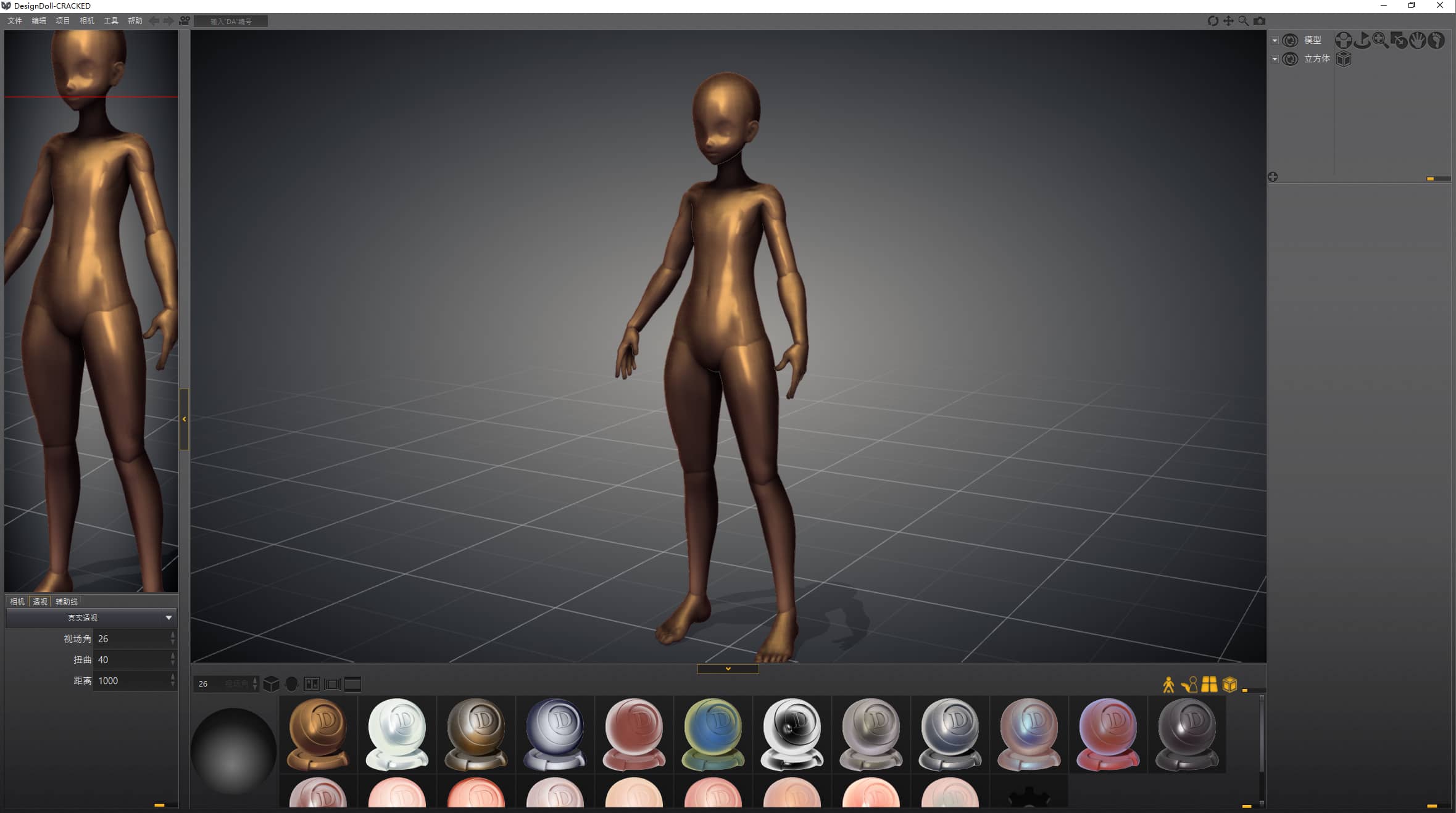Toggle visibility of the 模型 object

[x=1290, y=41]
